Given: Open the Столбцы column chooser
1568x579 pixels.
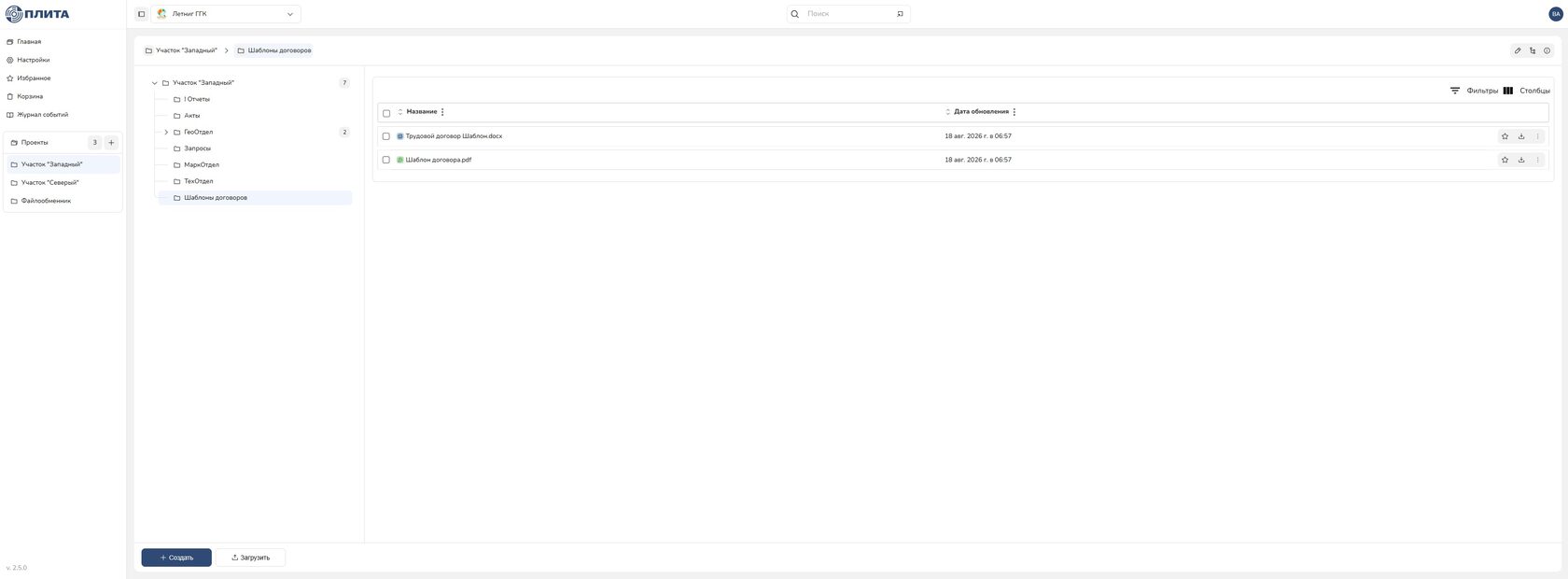Looking at the screenshot, I should (x=1527, y=91).
